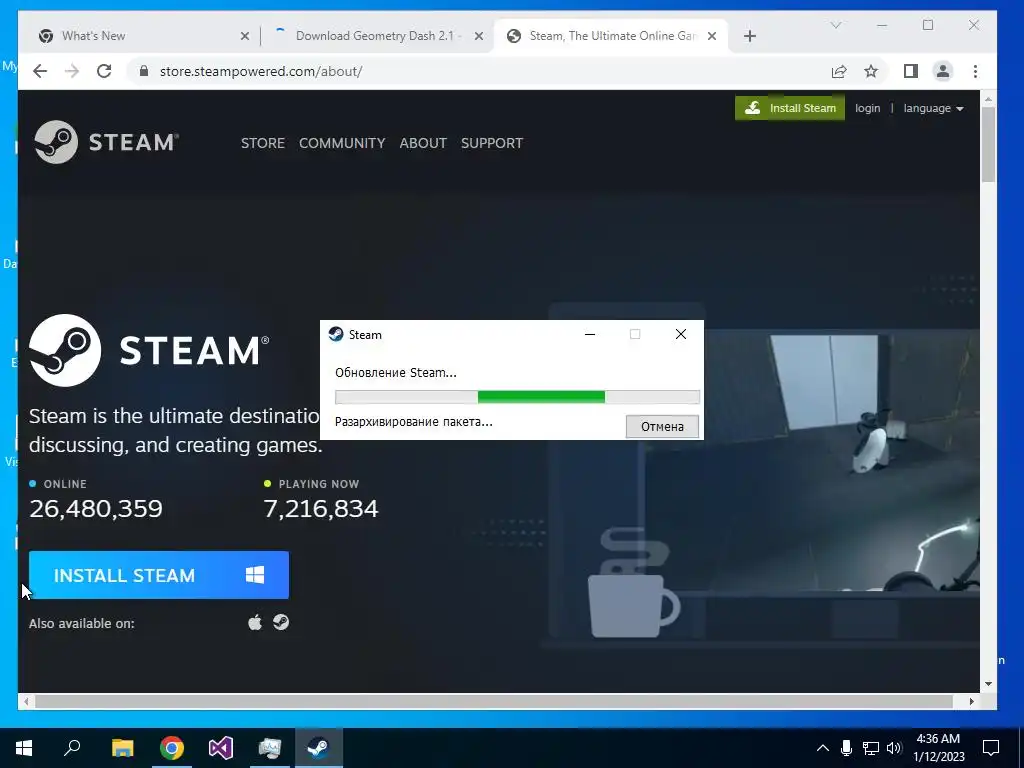The width and height of the screenshot is (1024, 768).
Task: Open a new browser tab
Action: [x=750, y=36]
